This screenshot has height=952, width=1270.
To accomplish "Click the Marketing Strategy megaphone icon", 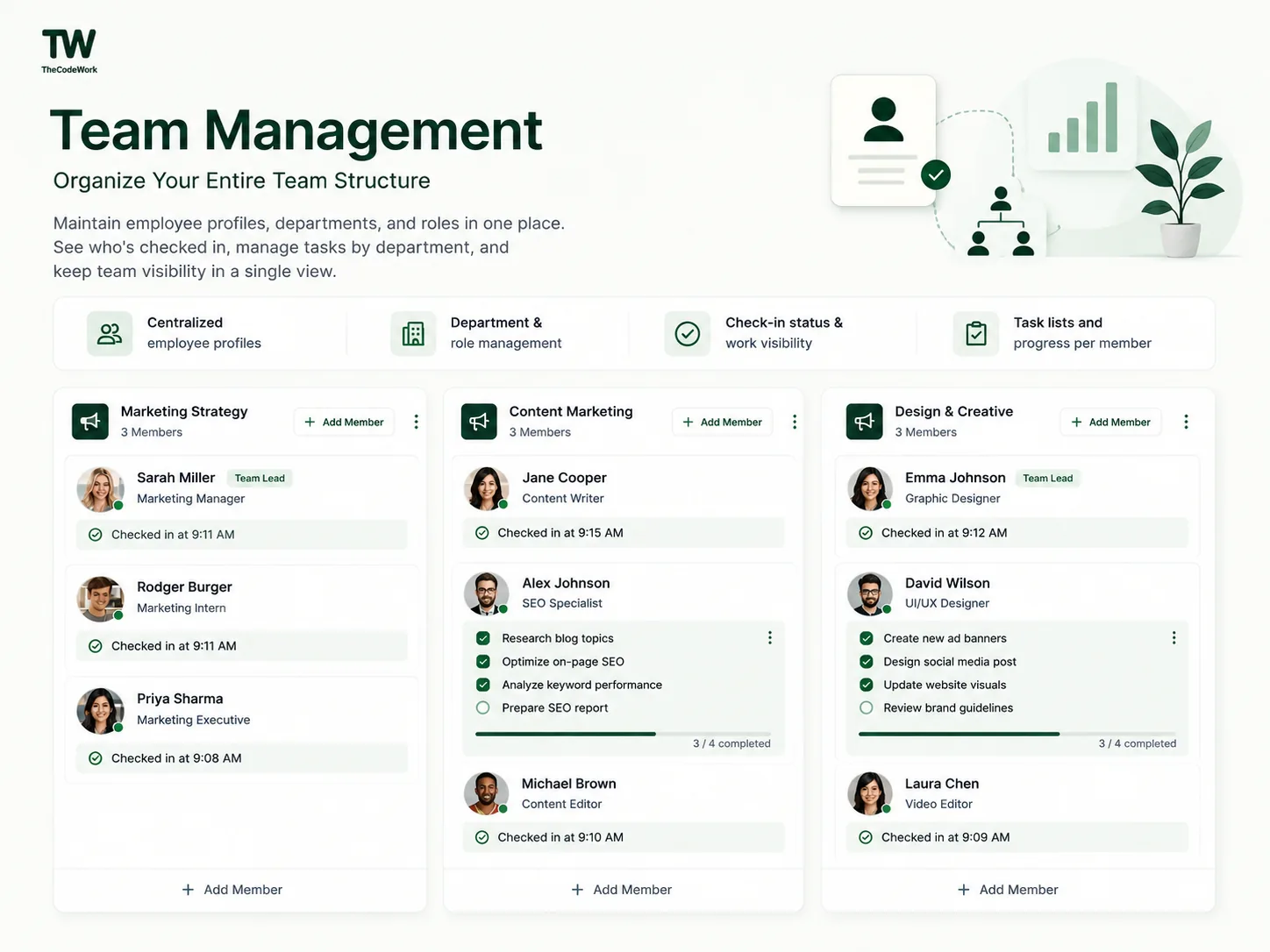I will click(x=90, y=422).
